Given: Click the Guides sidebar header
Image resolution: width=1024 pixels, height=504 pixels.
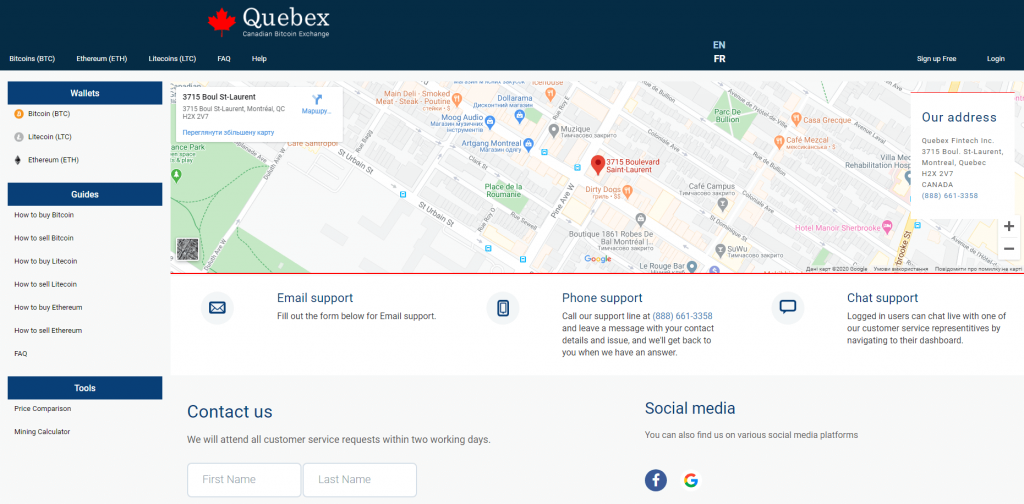Looking at the screenshot, I should (85, 195).
